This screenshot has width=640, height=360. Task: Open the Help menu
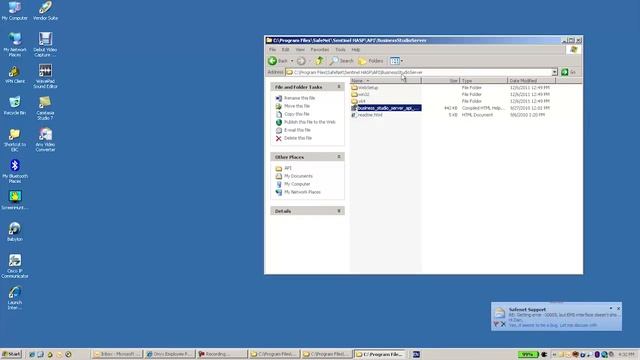pyautogui.click(x=356, y=49)
